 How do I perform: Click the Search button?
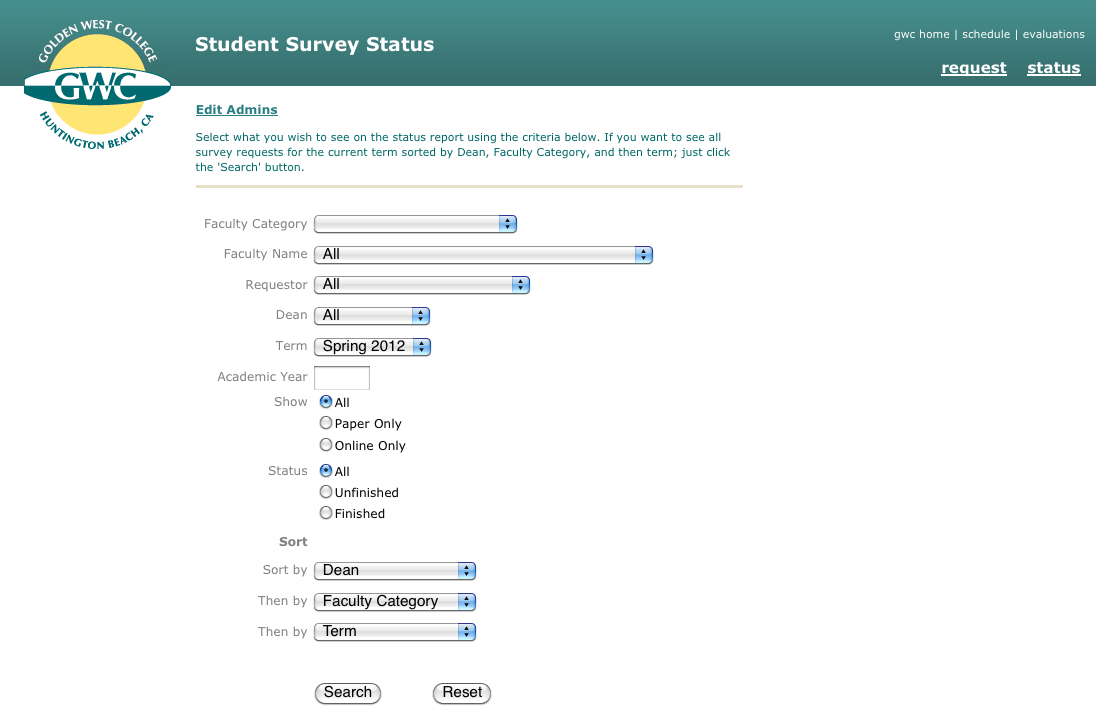[347, 692]
